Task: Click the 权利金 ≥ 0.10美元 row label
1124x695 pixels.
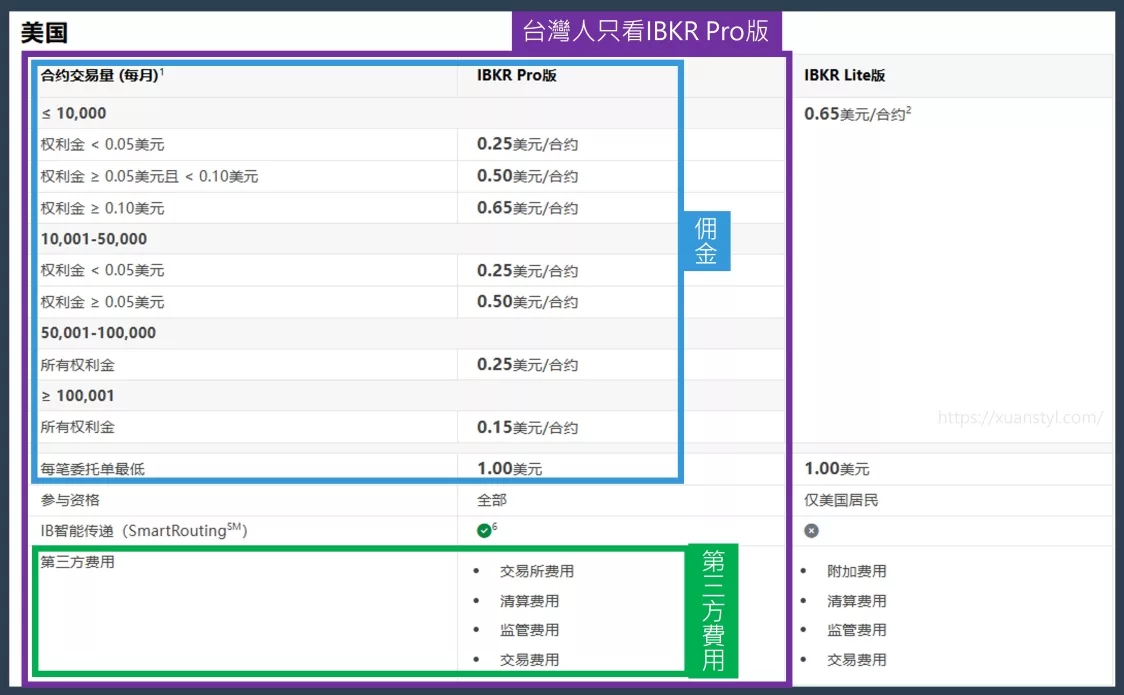Action: coord(103,208)
